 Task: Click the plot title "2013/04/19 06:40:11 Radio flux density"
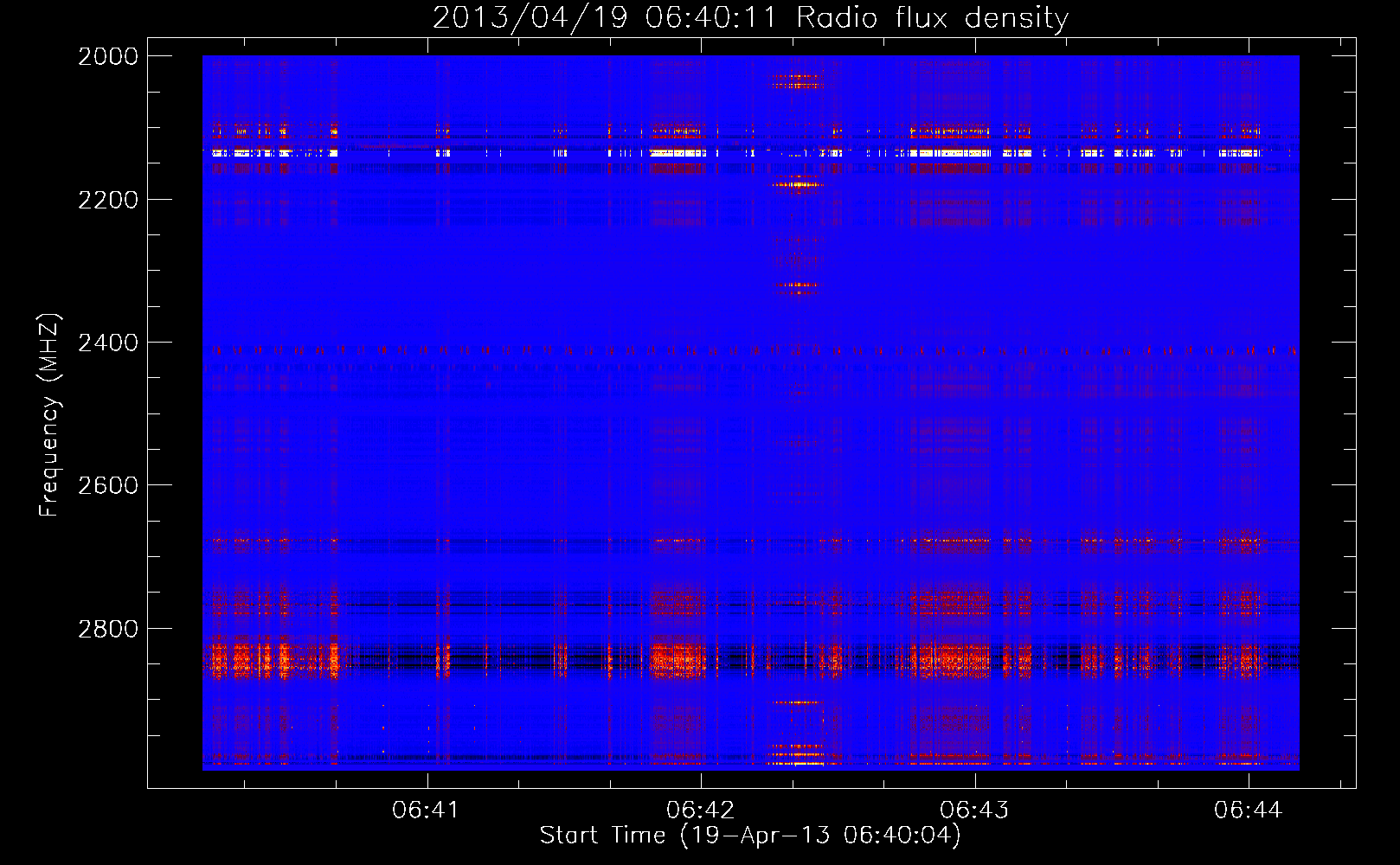750,17
